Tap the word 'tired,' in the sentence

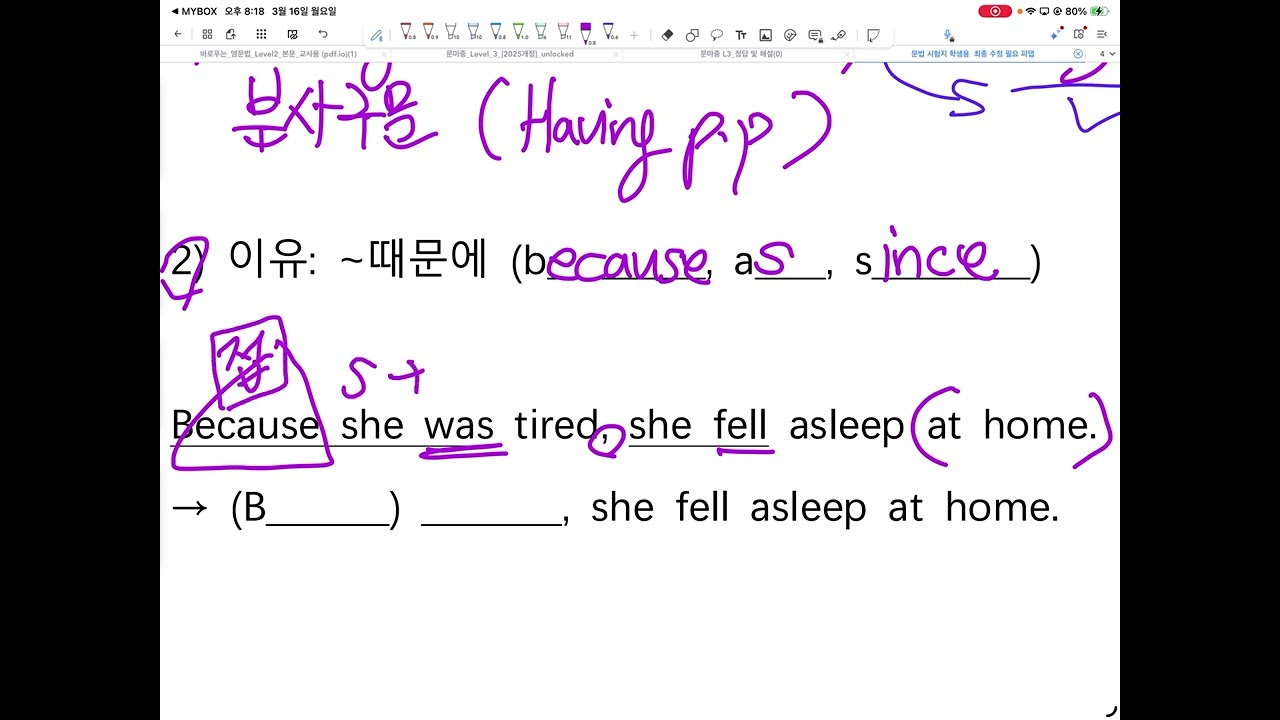(x=562, y=426)
